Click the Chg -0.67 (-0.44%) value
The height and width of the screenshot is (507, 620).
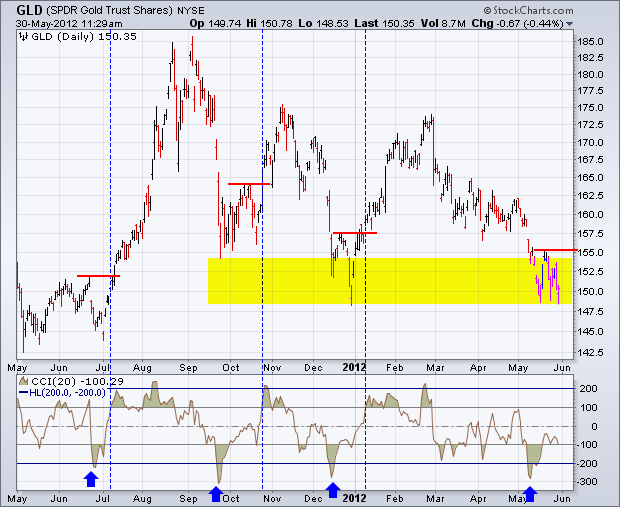[x=517, y=24]
